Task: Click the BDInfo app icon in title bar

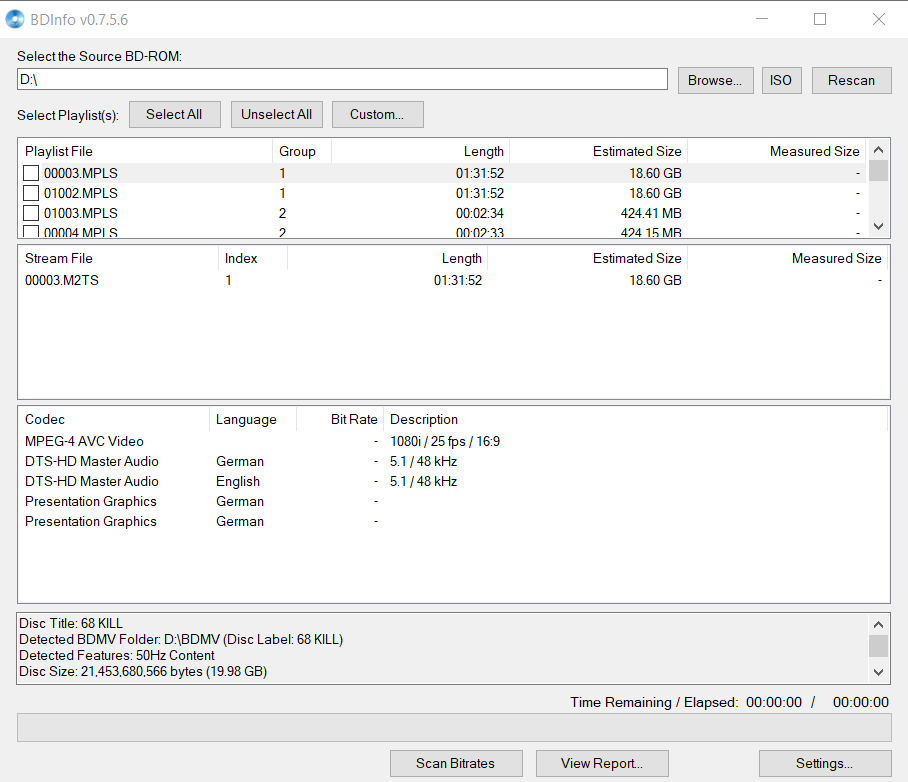Action: [x=14, y=19]
